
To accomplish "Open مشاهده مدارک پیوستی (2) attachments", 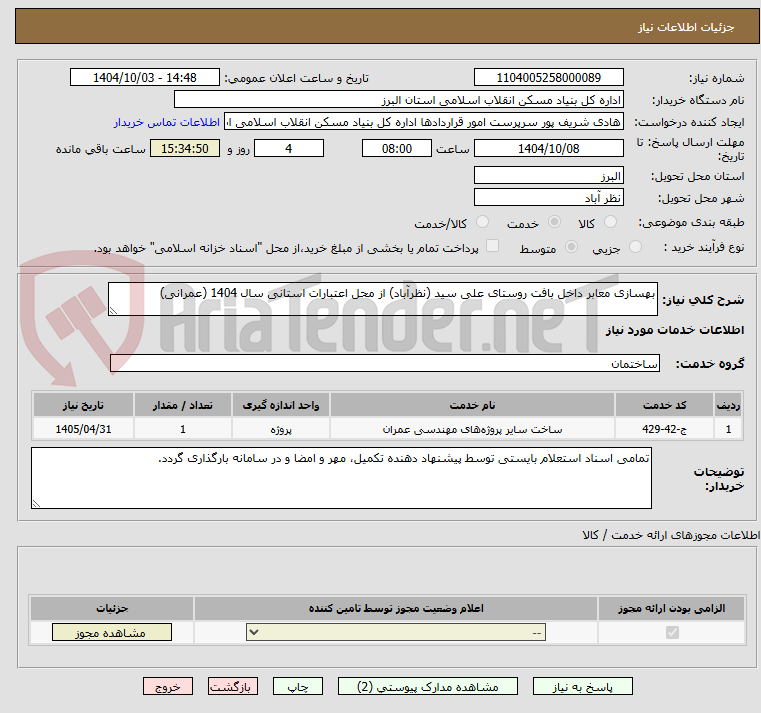I will click(433, 687).
